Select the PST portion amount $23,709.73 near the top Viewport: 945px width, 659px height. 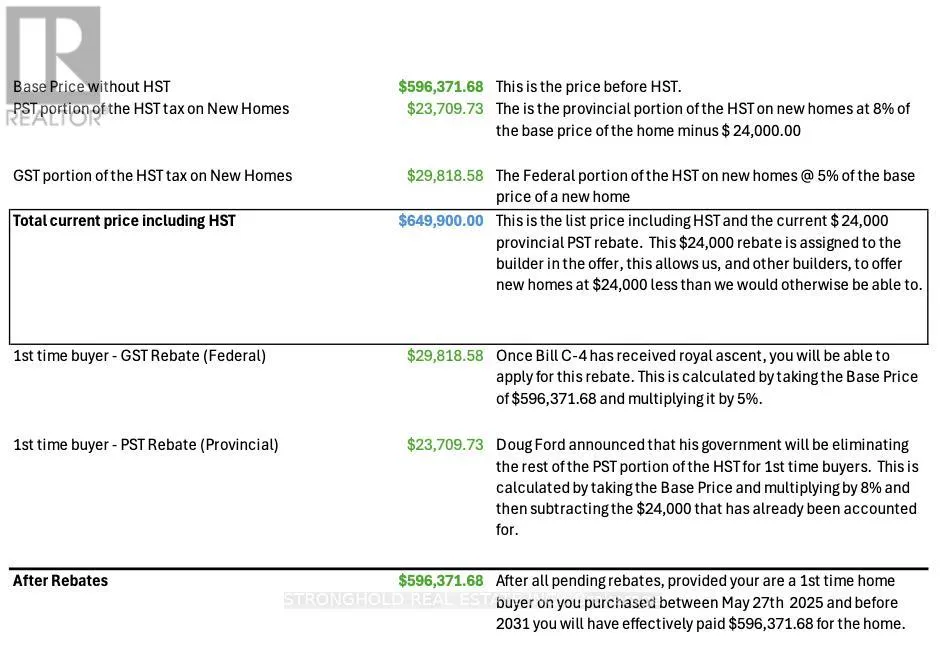coord(444,109)
